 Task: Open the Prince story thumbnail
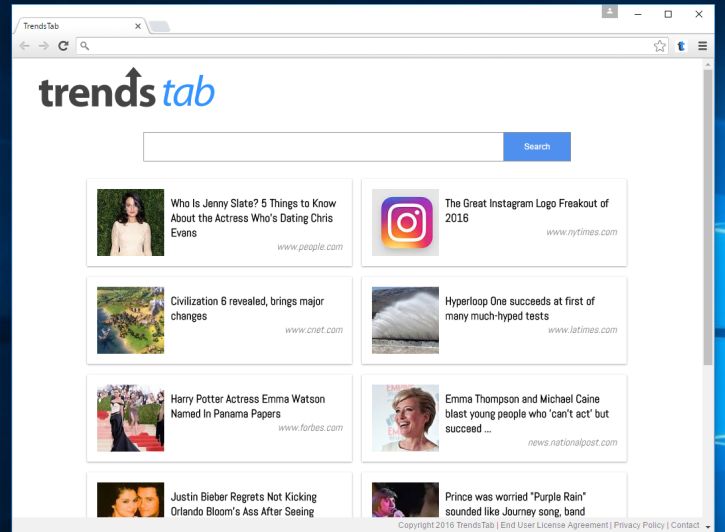click(x=406, y=500)
